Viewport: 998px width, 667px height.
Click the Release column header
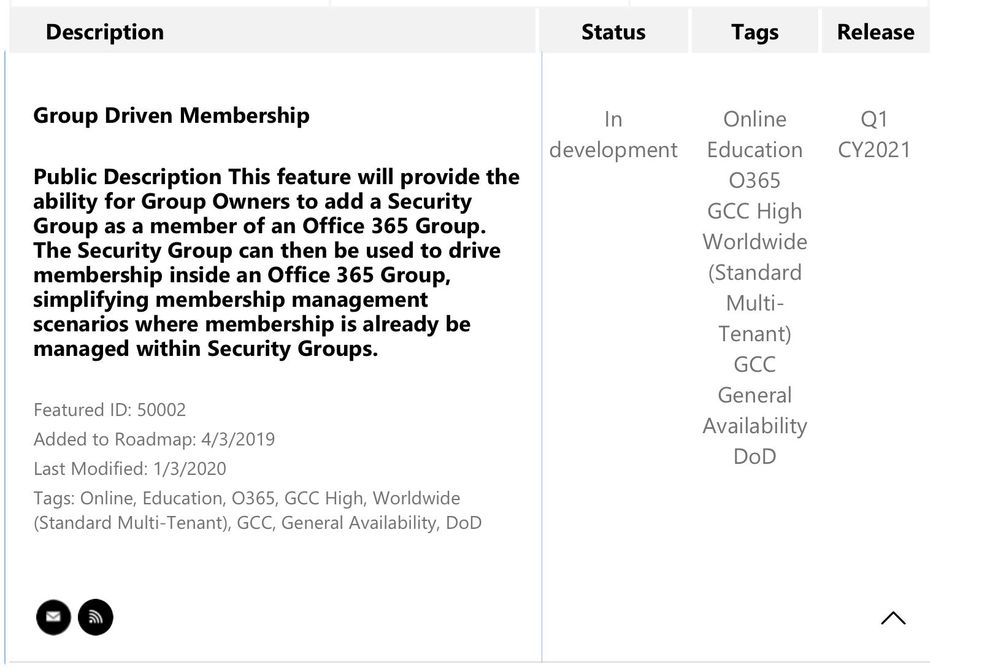(875, 32)
